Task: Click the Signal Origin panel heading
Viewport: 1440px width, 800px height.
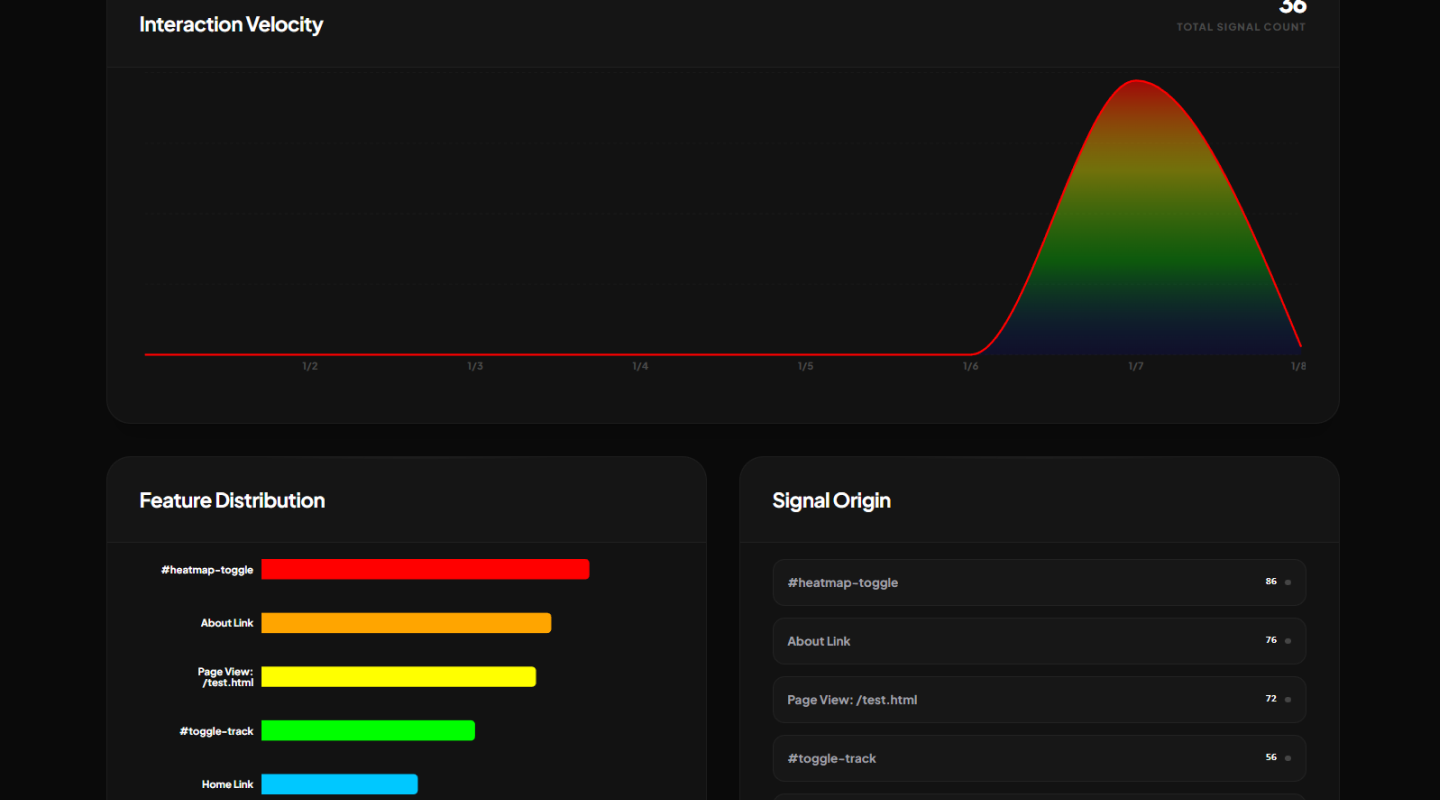Action: [831, 500]
